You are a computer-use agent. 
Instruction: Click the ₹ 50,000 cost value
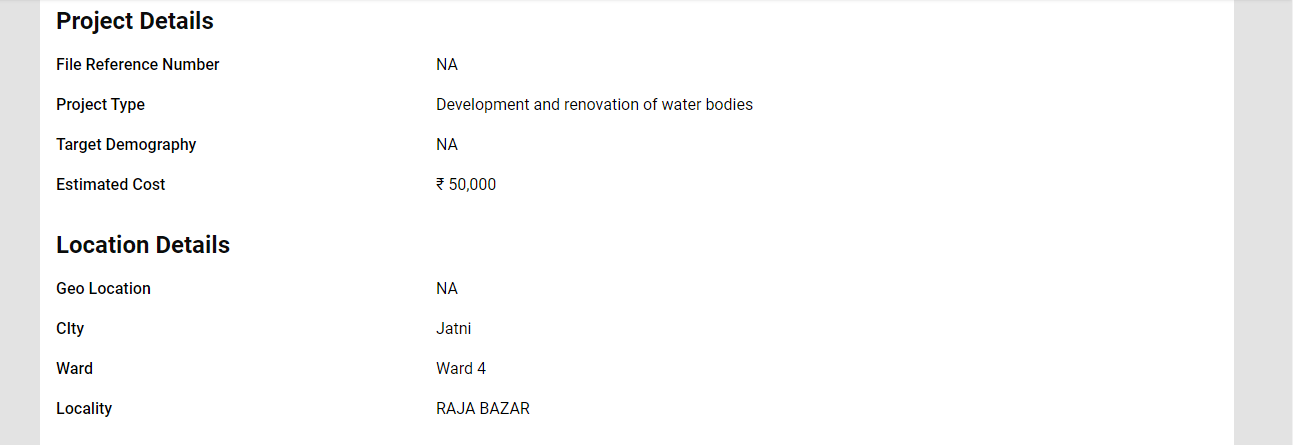coord(466,185)
